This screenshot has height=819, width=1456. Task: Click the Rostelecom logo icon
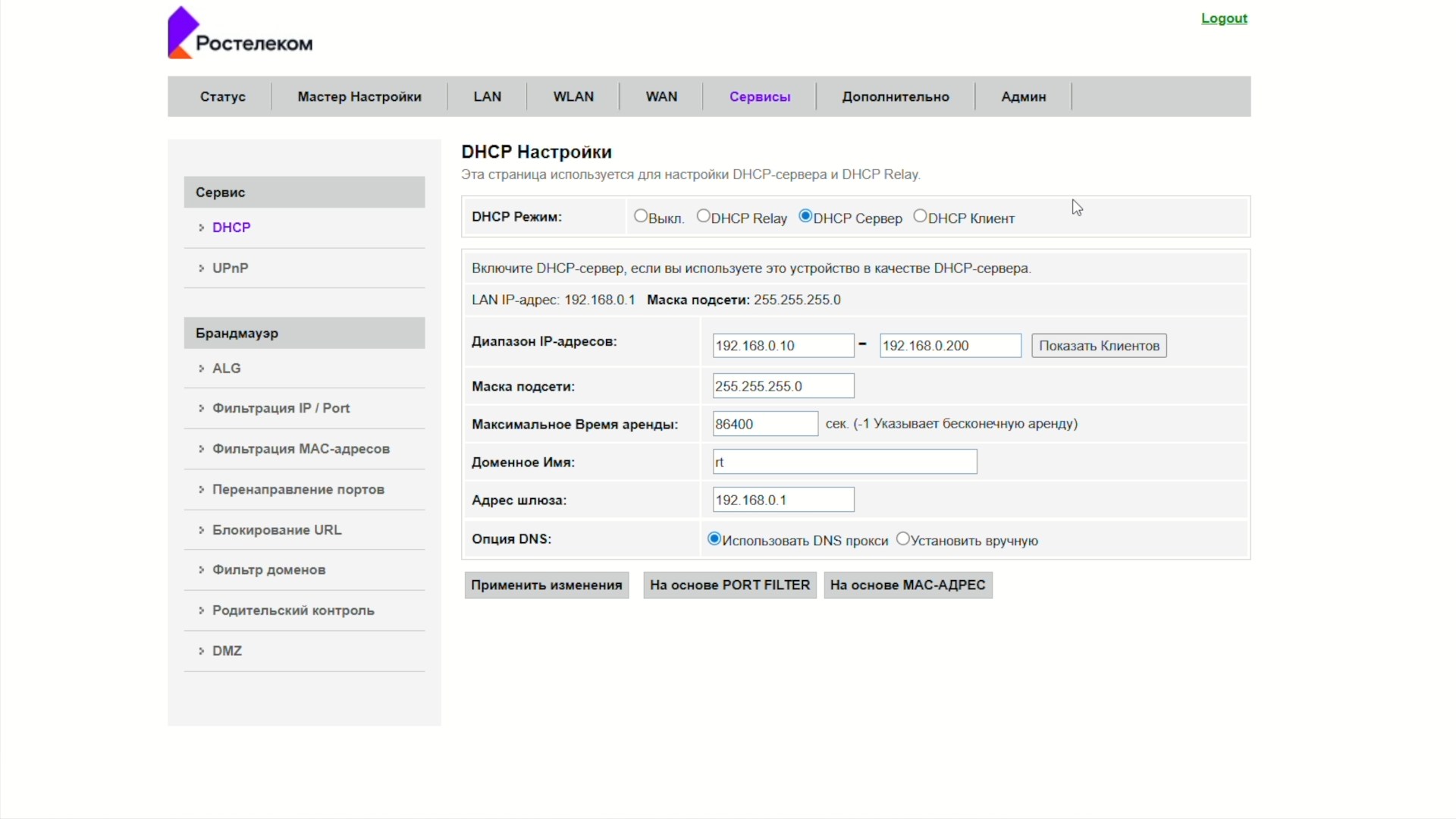coord(183,33)
